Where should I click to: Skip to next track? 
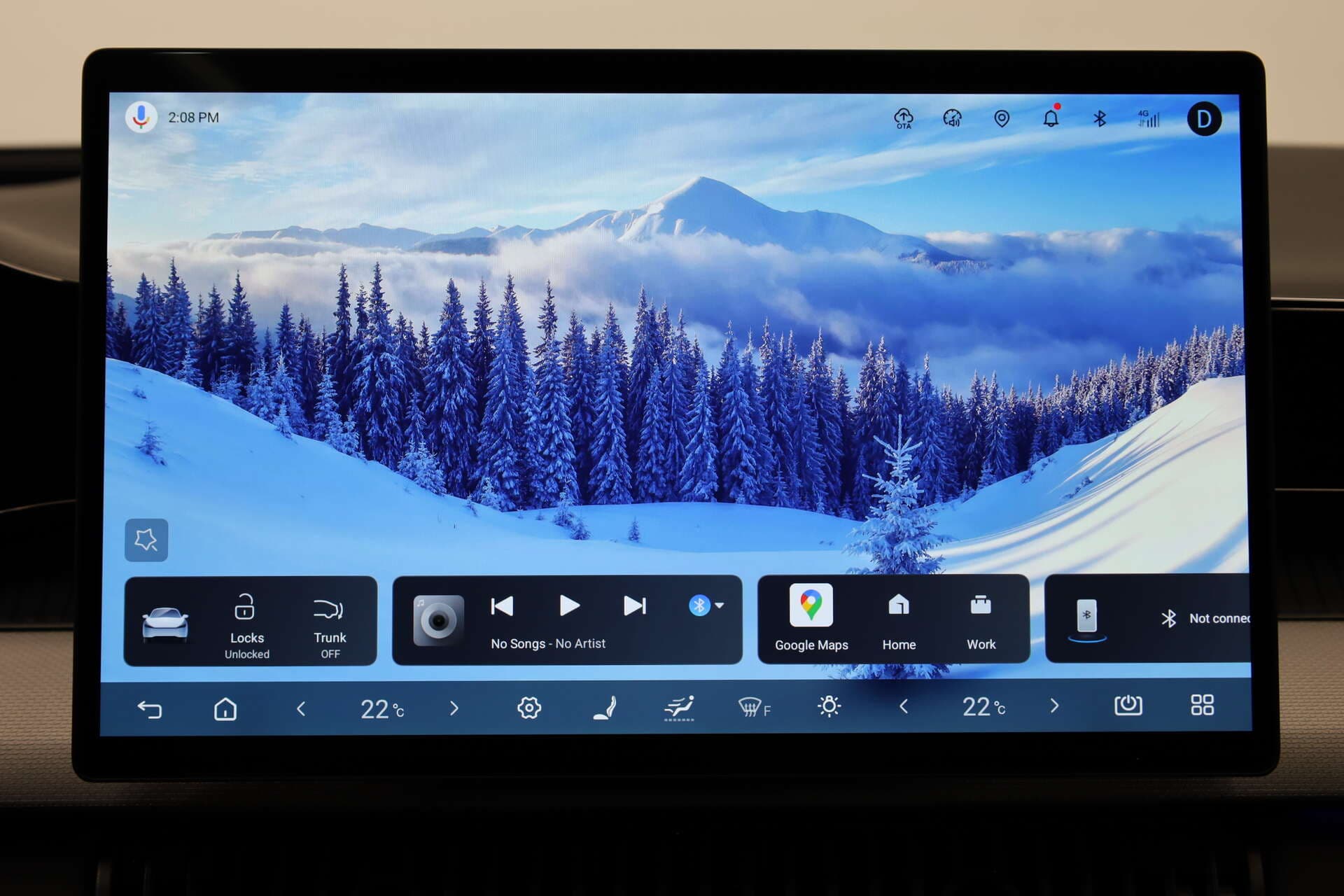pos(635,605)
